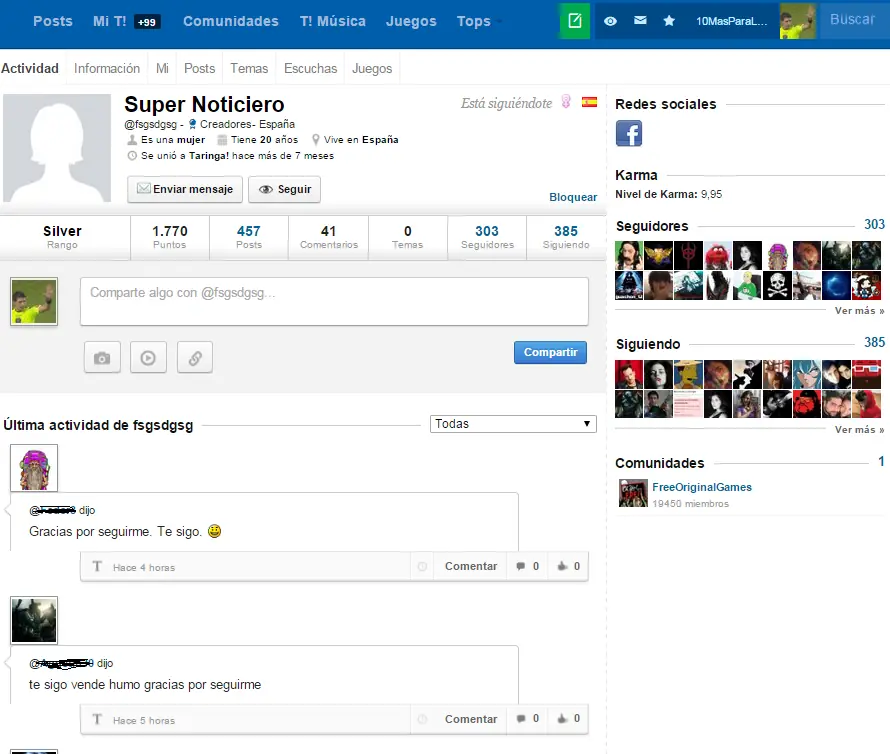The width and height of the screenshot is (890, 754).
Task: Open the 10MasParaL user menu
Action: tap(732, 22)
